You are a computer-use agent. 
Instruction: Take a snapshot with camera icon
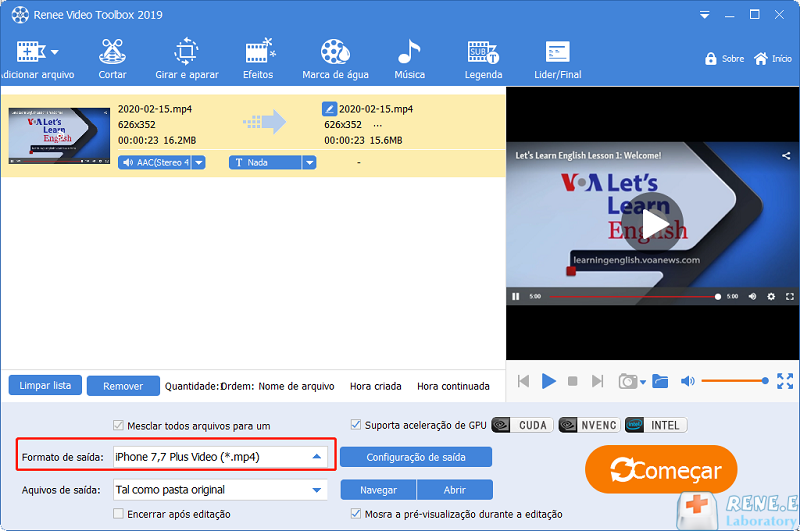click(628, 381)
